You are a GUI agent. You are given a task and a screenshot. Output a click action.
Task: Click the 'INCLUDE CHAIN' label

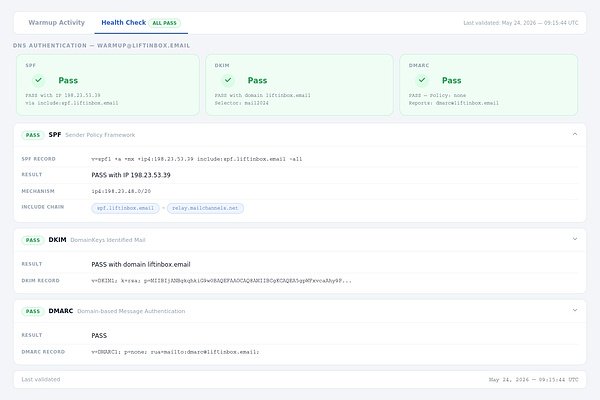point(43,207)
